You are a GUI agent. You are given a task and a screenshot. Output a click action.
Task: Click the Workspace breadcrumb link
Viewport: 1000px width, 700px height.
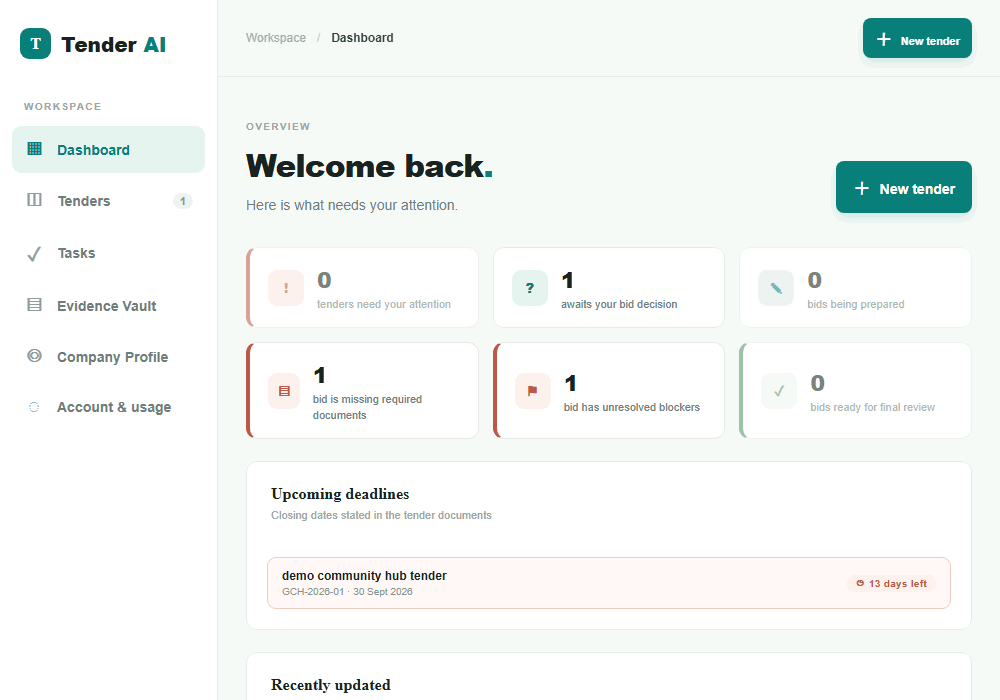(276, 38)
